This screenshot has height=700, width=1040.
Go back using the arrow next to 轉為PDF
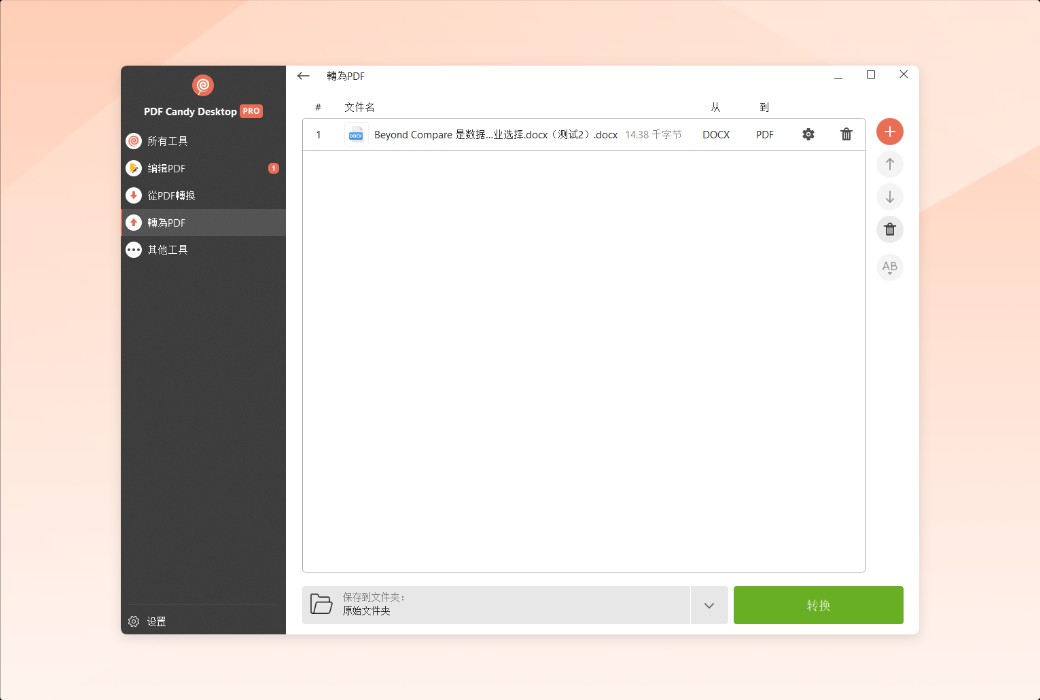click(303, 75)
